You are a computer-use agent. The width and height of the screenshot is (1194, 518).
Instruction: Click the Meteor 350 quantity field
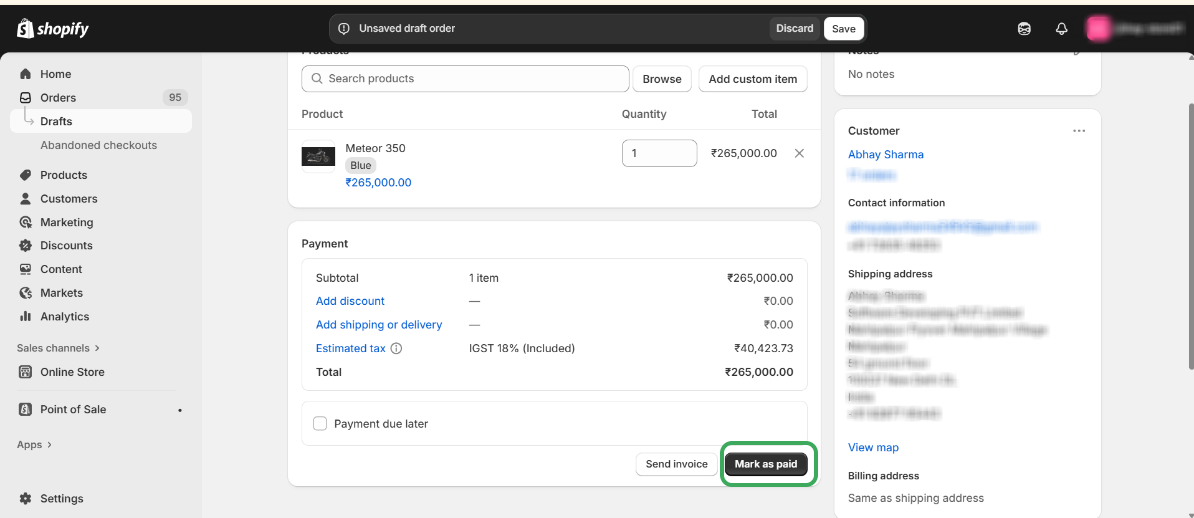659,154
